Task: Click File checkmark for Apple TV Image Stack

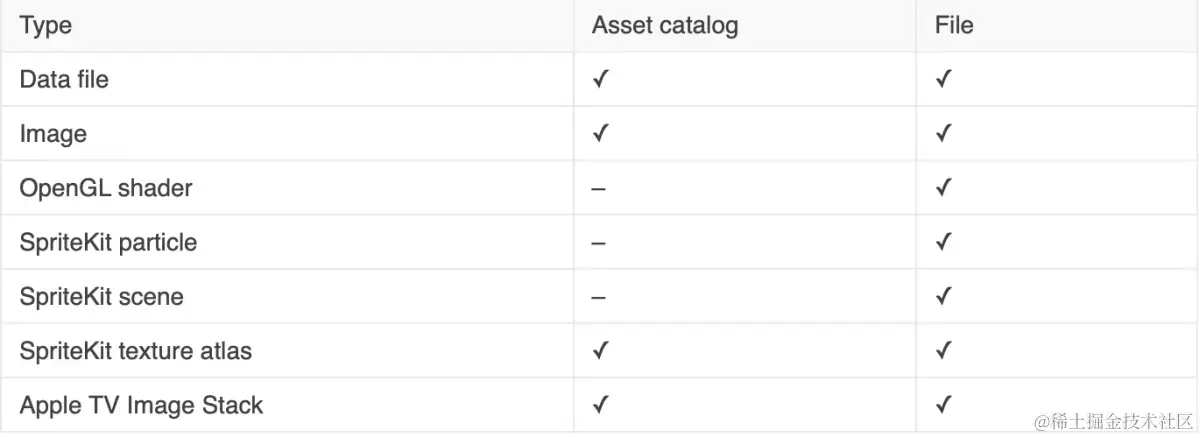Action: [943, 406]
